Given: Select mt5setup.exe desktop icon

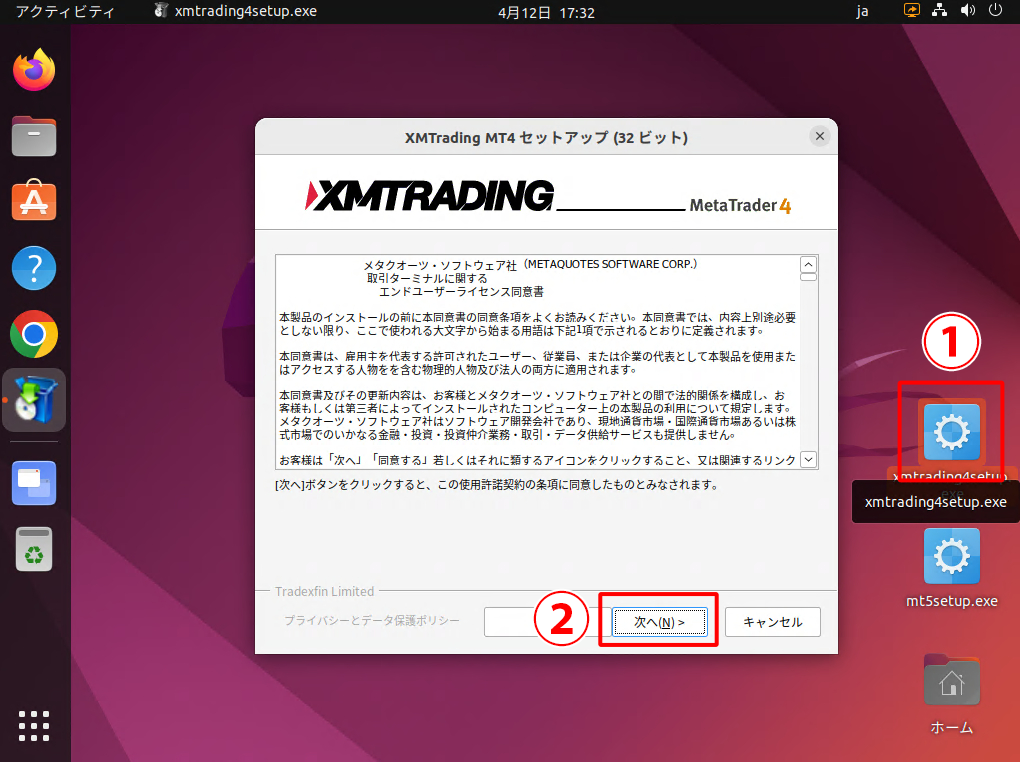Looking at the screenshot, I should (951, 558).
